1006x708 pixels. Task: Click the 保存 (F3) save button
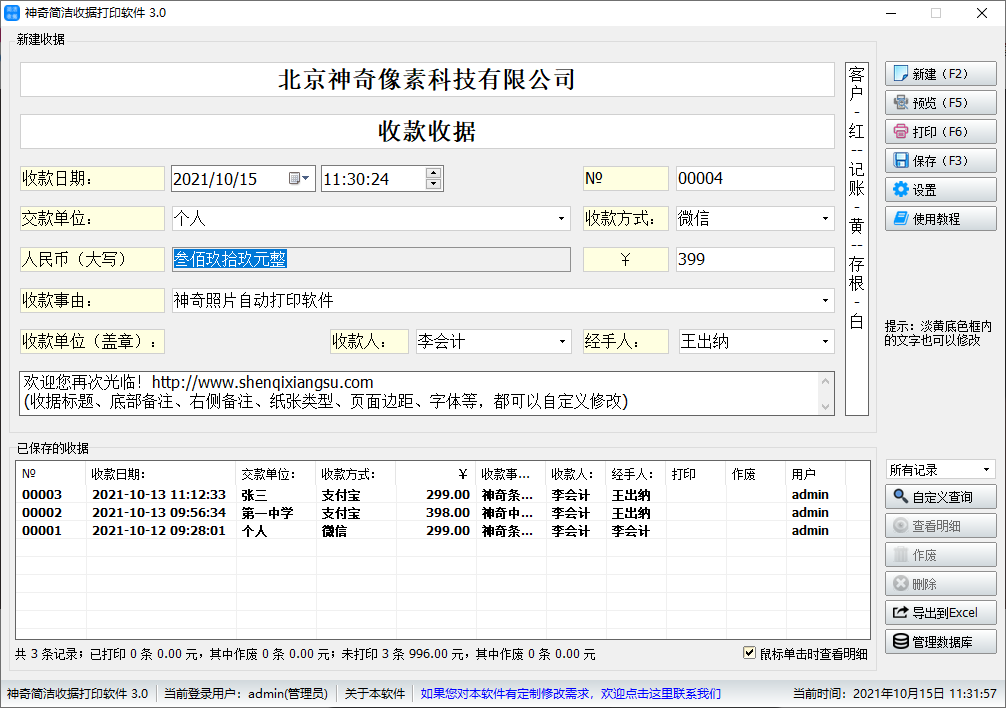941,160
